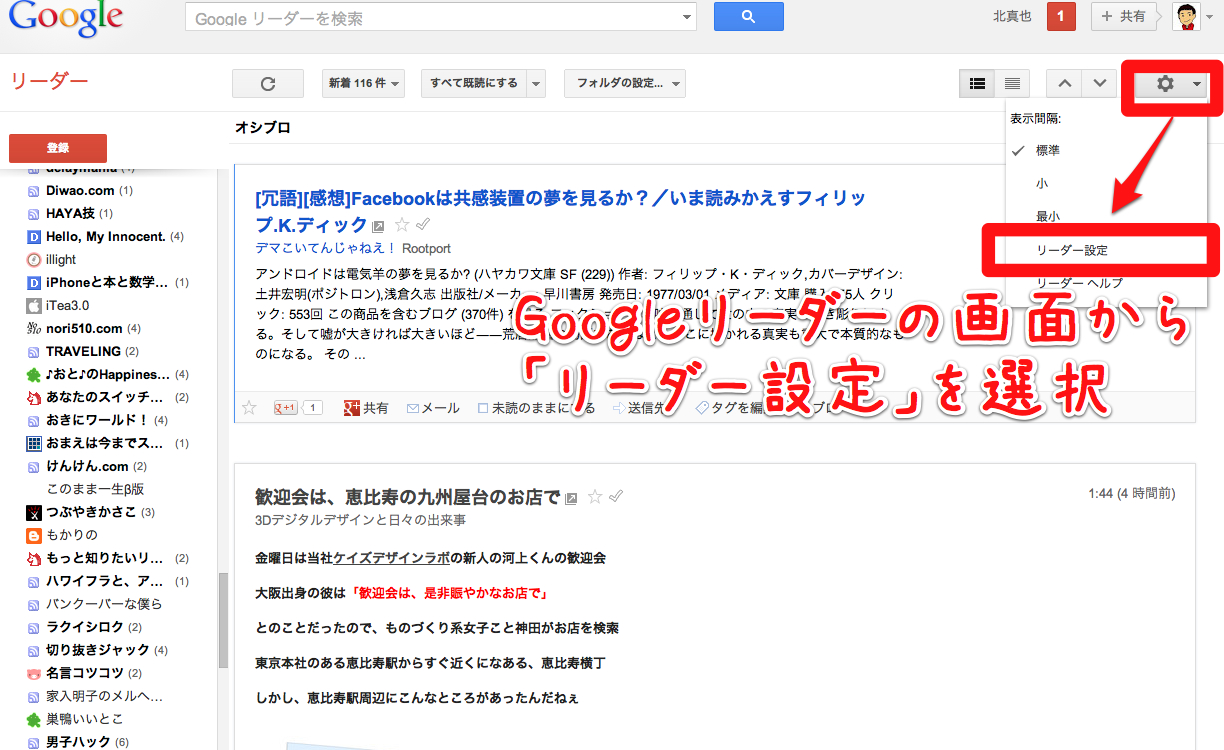Image resolution: width=1224 pixels, height=750 pixels.
Task: Click the refresh feed button
Action: tap(267, 84)
